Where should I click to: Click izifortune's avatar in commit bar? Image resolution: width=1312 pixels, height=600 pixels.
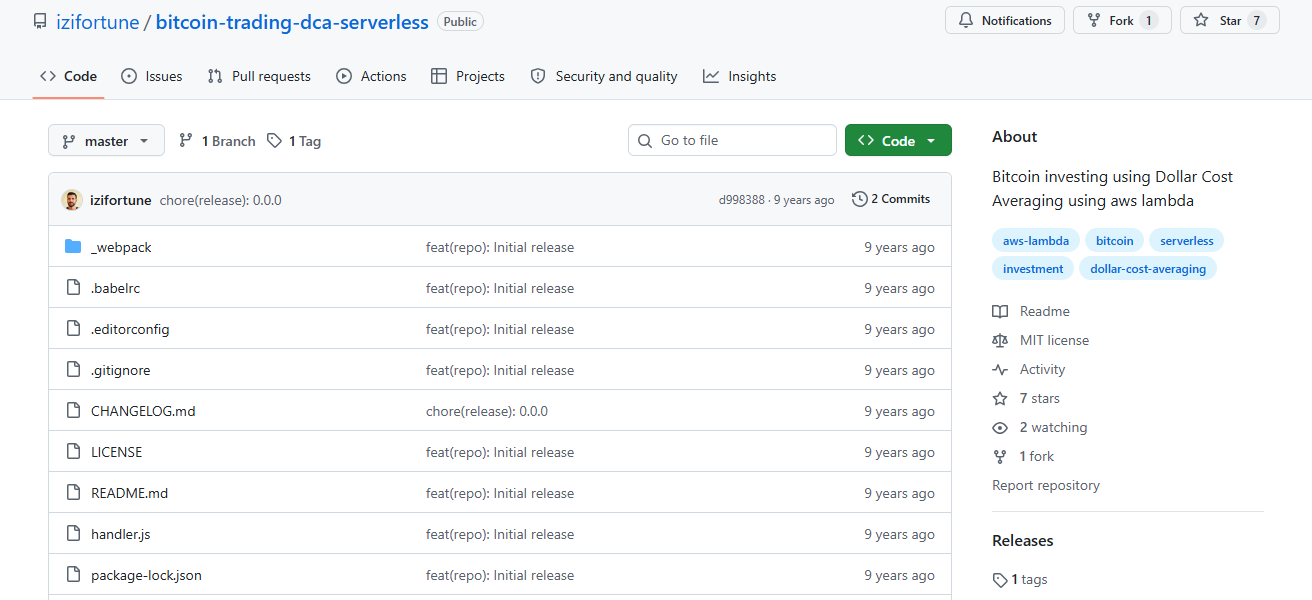click(71, 200)
